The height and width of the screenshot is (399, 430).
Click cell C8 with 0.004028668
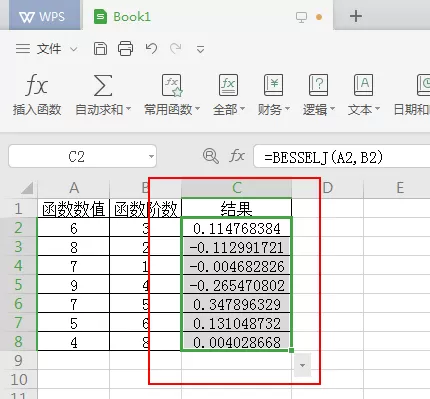click(x=237, y=342)
